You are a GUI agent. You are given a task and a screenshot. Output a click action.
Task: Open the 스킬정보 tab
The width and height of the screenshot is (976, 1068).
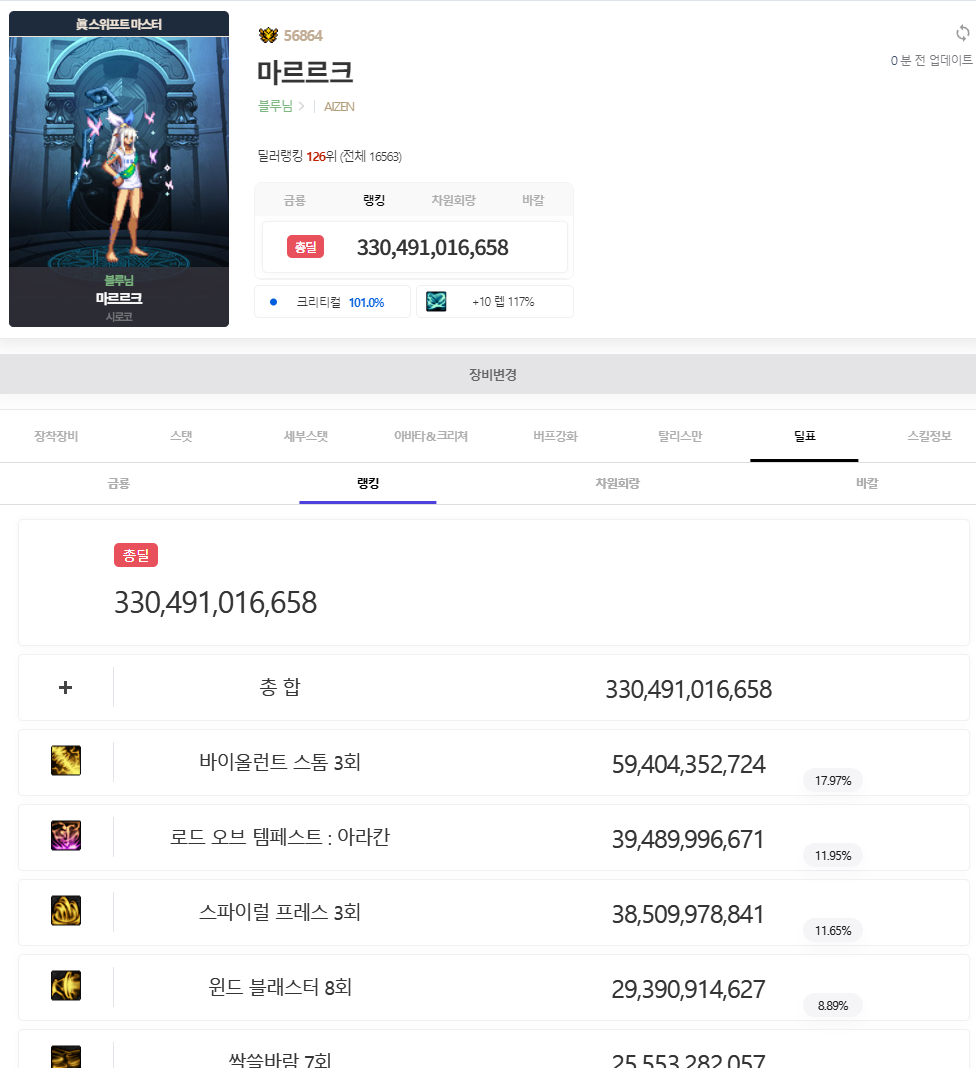928,437
